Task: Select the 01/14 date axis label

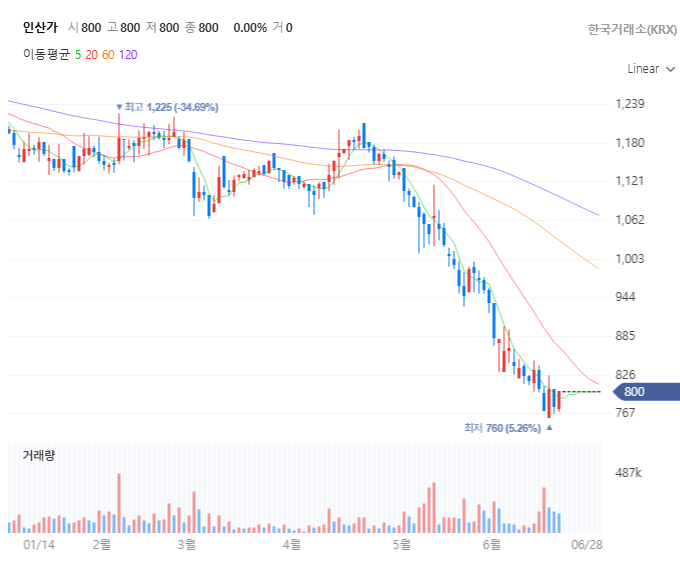Action: pos(39,545)
